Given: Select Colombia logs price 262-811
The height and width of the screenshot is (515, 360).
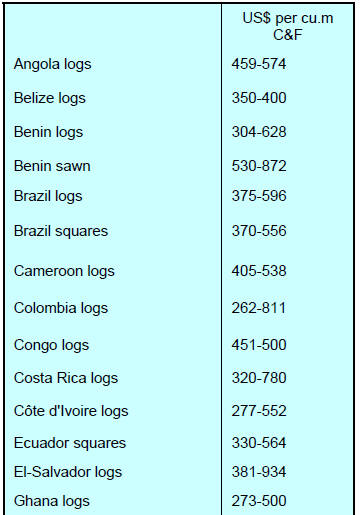Looking at the screenshot, I should click(259, 308).
